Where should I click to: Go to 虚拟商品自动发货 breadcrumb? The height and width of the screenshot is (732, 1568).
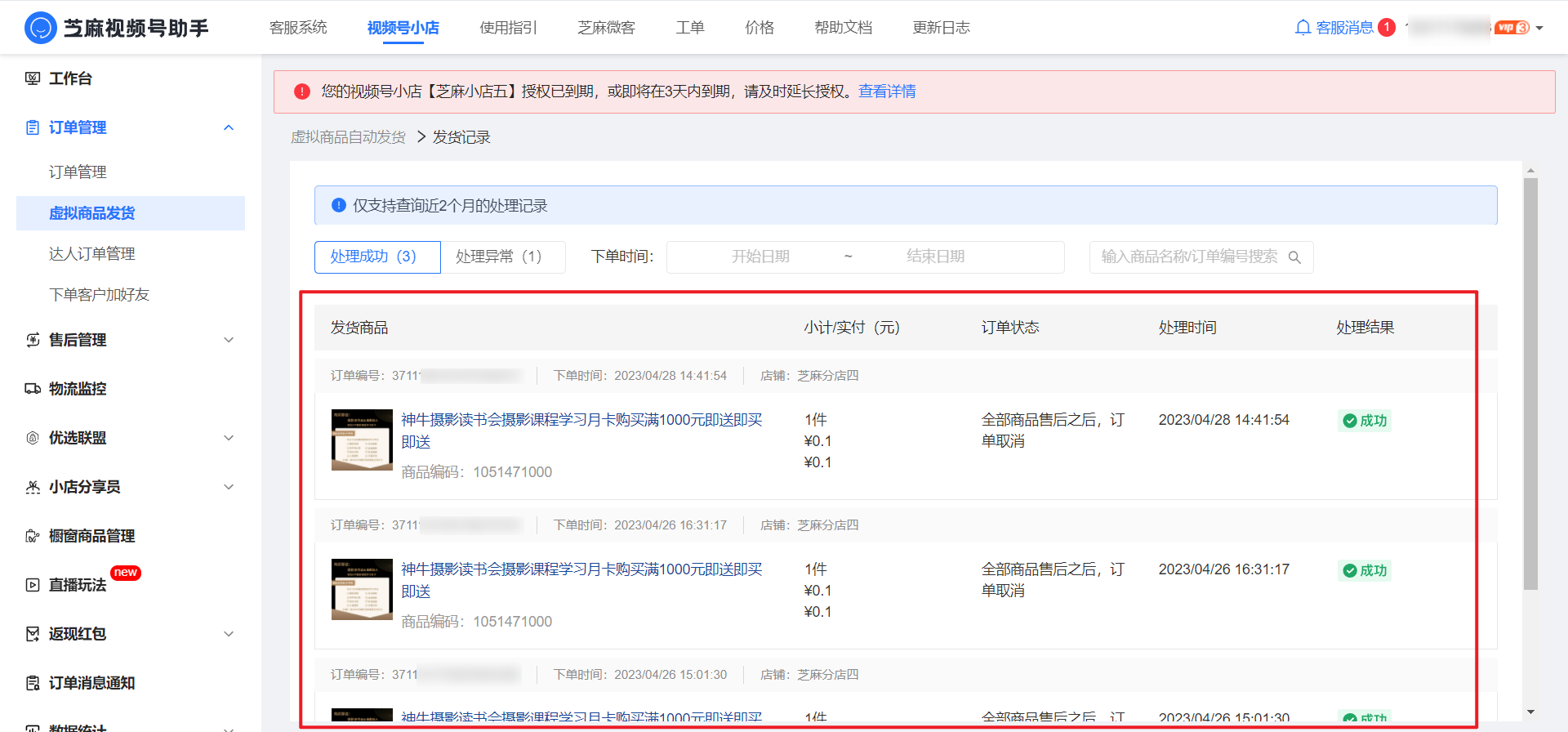349,137
